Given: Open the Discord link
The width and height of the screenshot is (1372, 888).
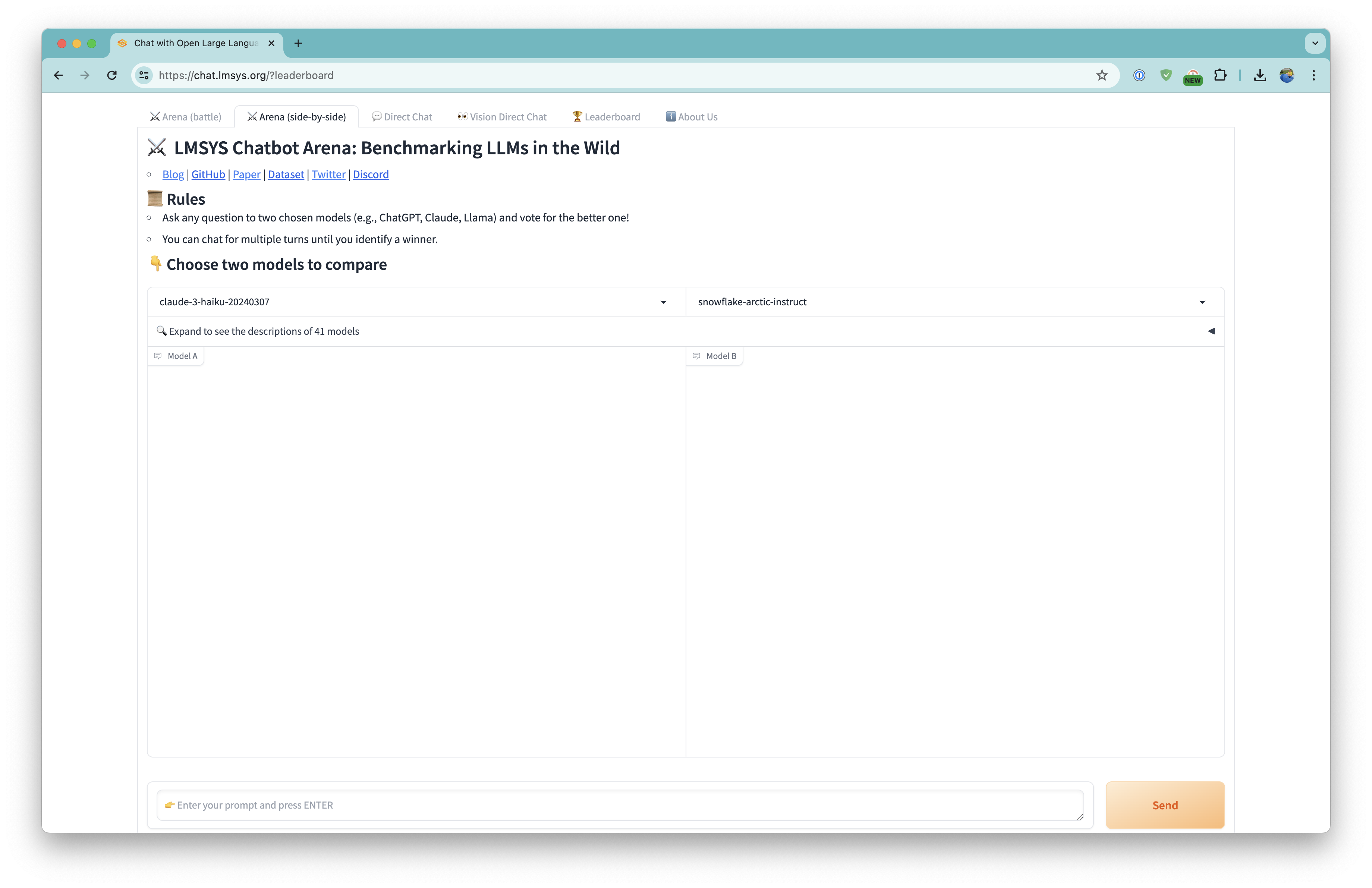Looking at the screenshot, I should [371, 174].
